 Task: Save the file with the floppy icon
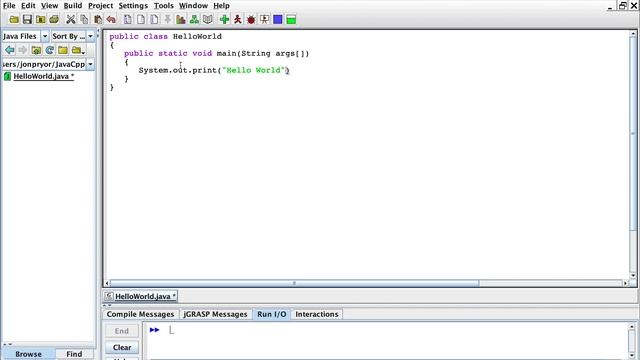tap(27, 19)
